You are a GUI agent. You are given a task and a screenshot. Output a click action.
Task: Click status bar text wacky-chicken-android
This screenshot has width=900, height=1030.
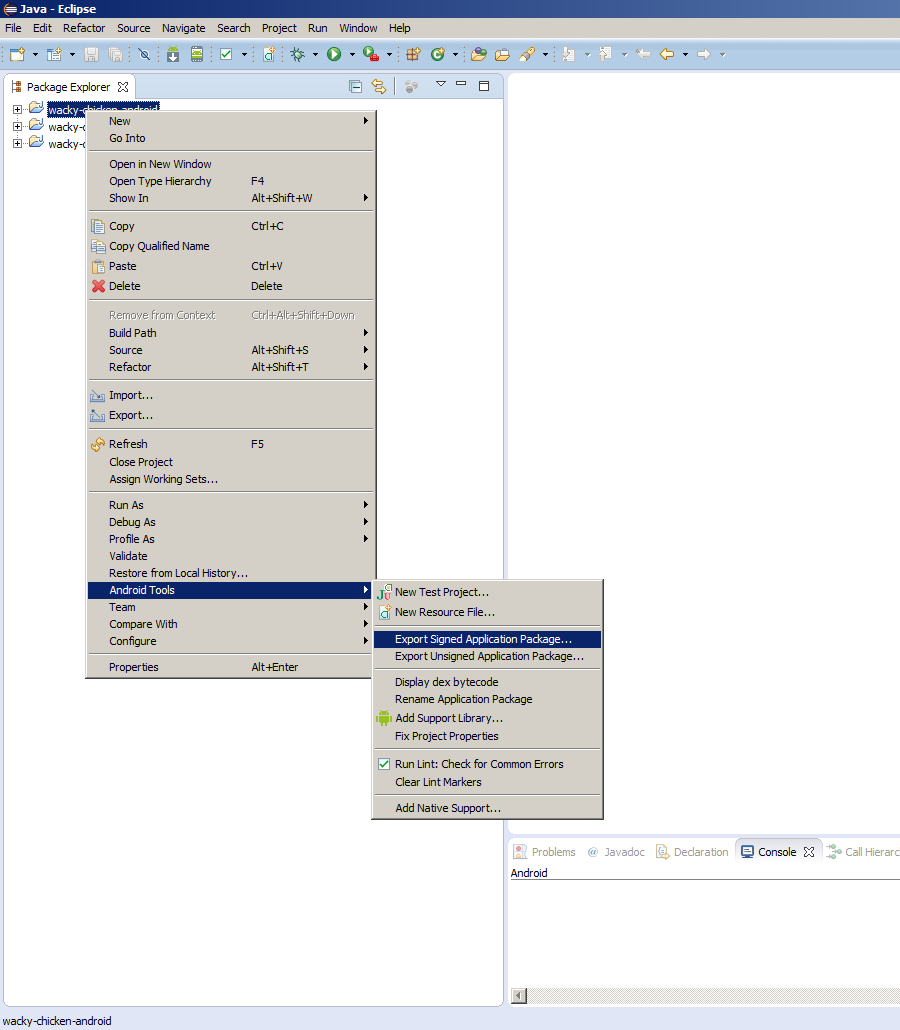[57, 1021]
